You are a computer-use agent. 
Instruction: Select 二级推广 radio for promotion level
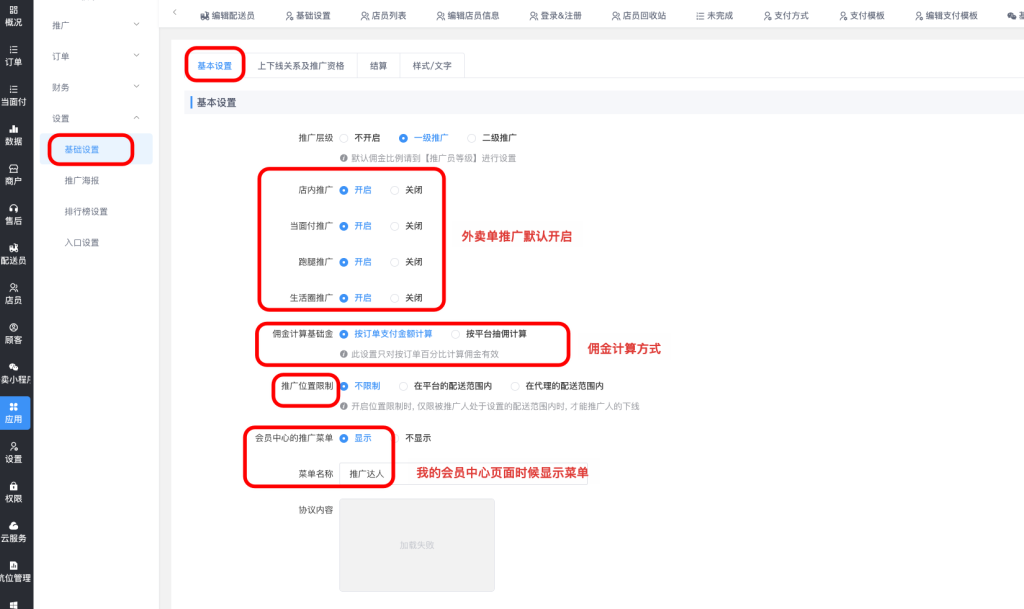click(472, 138)
